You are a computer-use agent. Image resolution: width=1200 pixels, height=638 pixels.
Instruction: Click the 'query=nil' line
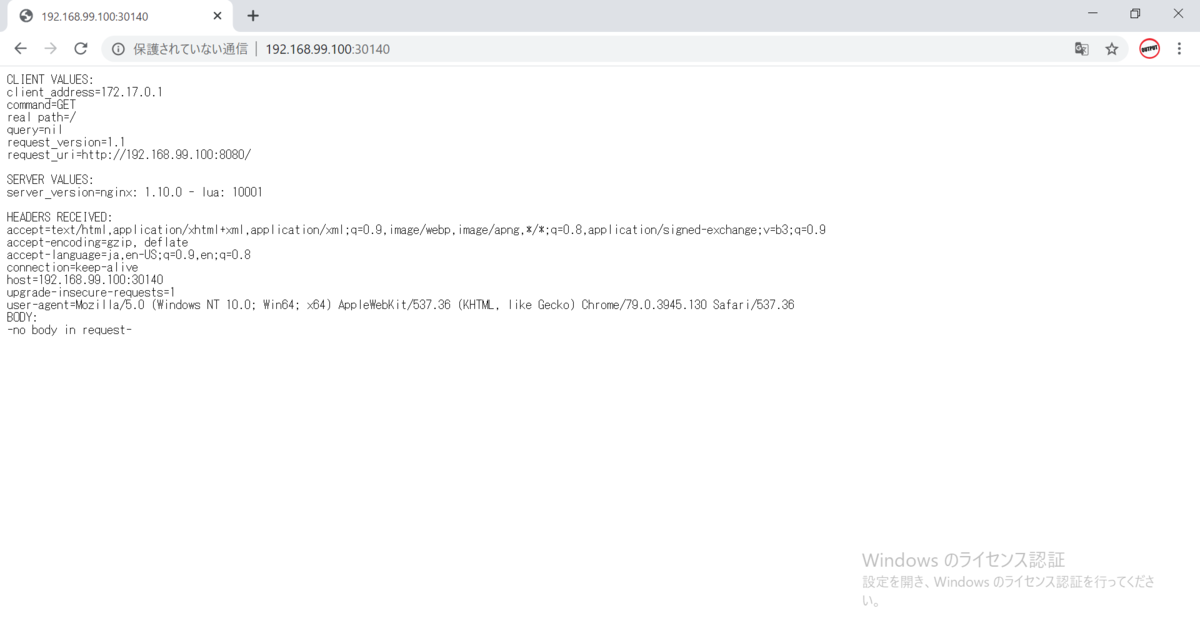tap(34, 129)
